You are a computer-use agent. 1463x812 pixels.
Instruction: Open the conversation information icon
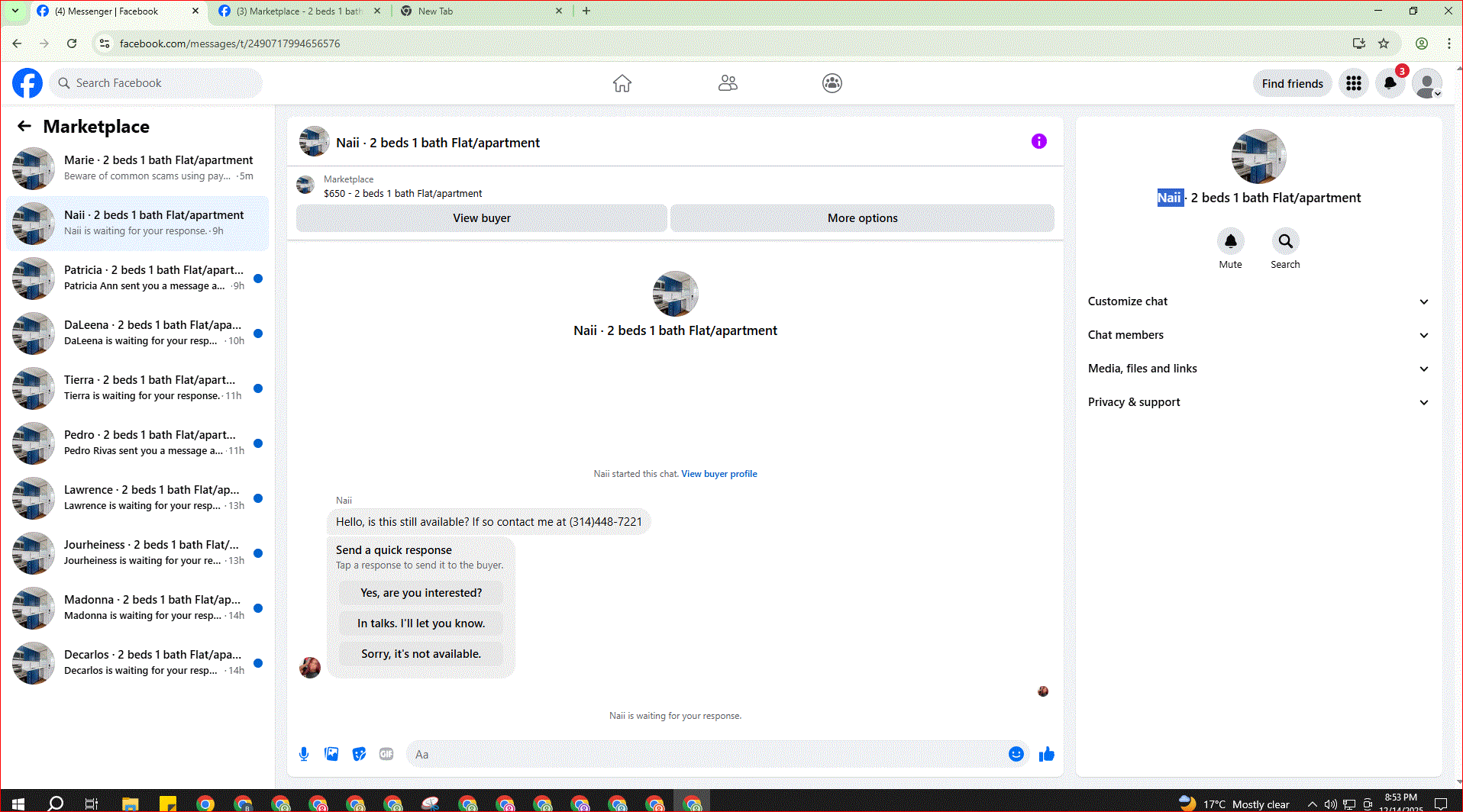(x=1039, y=141)
